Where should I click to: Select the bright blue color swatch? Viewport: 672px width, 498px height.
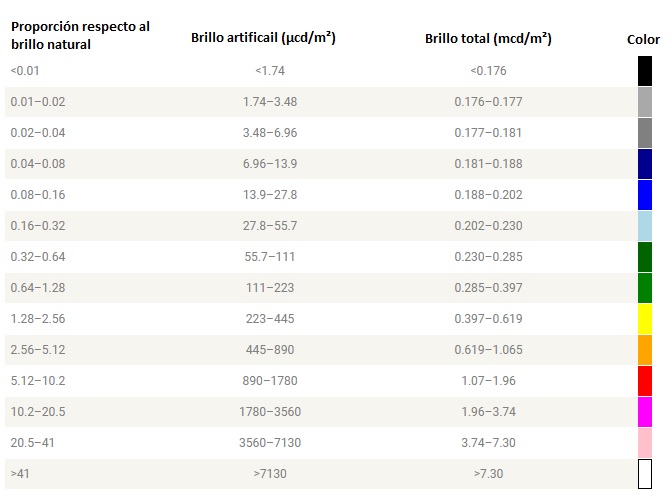tap(645, 195)
